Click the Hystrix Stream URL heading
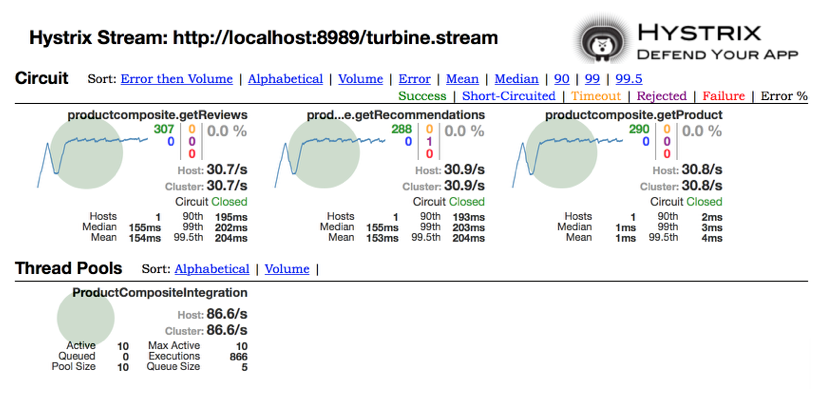 [263, 38]
